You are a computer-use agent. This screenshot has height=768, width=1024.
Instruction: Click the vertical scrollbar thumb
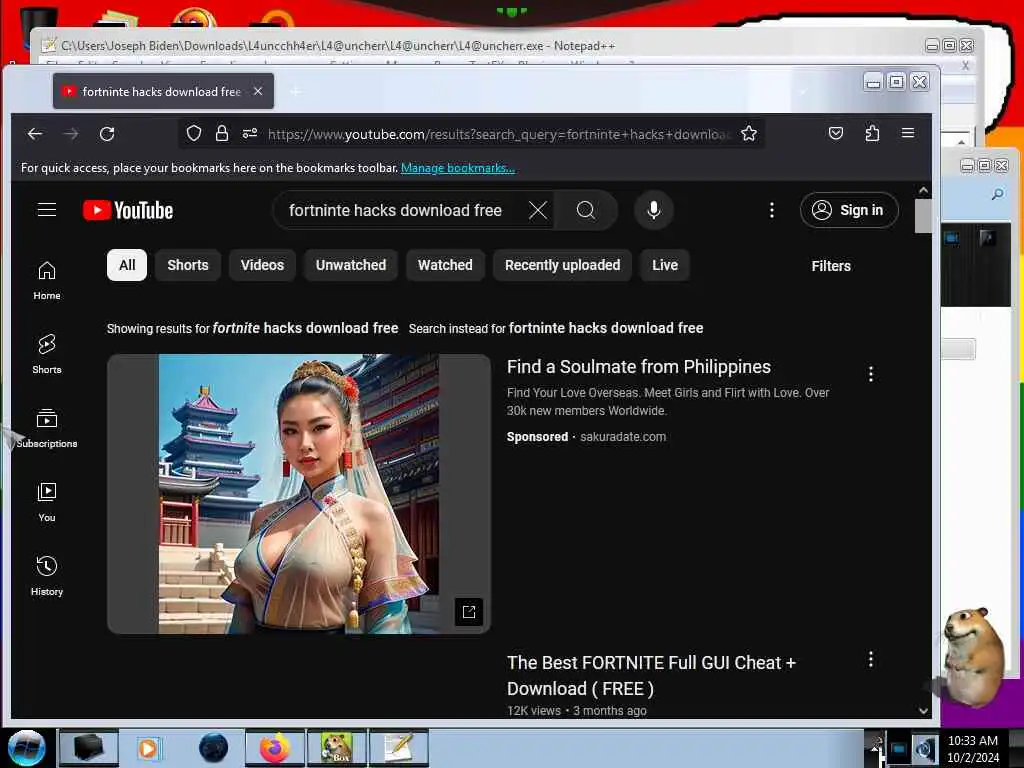(x=923, y=216)
